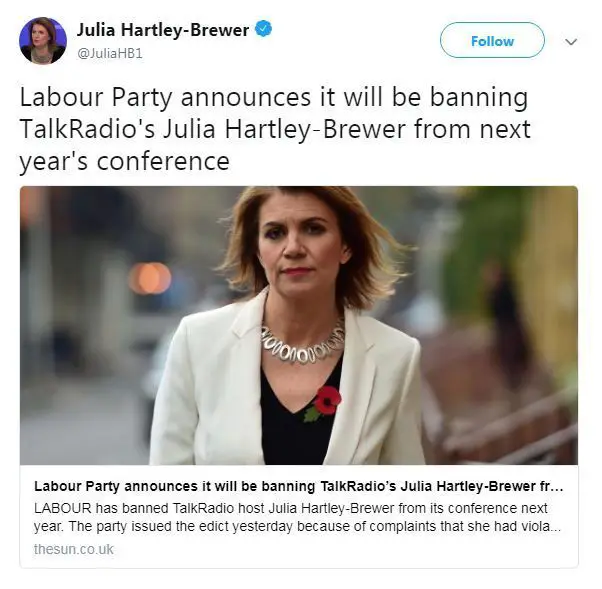602x589 pixels.
Task: Open the Julia Hartley-Brewer display name
Action: pos(163,30)
